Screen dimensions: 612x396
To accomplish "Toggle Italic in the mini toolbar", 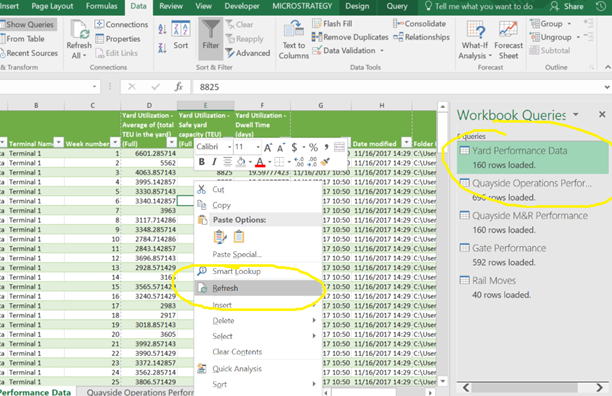I will click(214, 162).
